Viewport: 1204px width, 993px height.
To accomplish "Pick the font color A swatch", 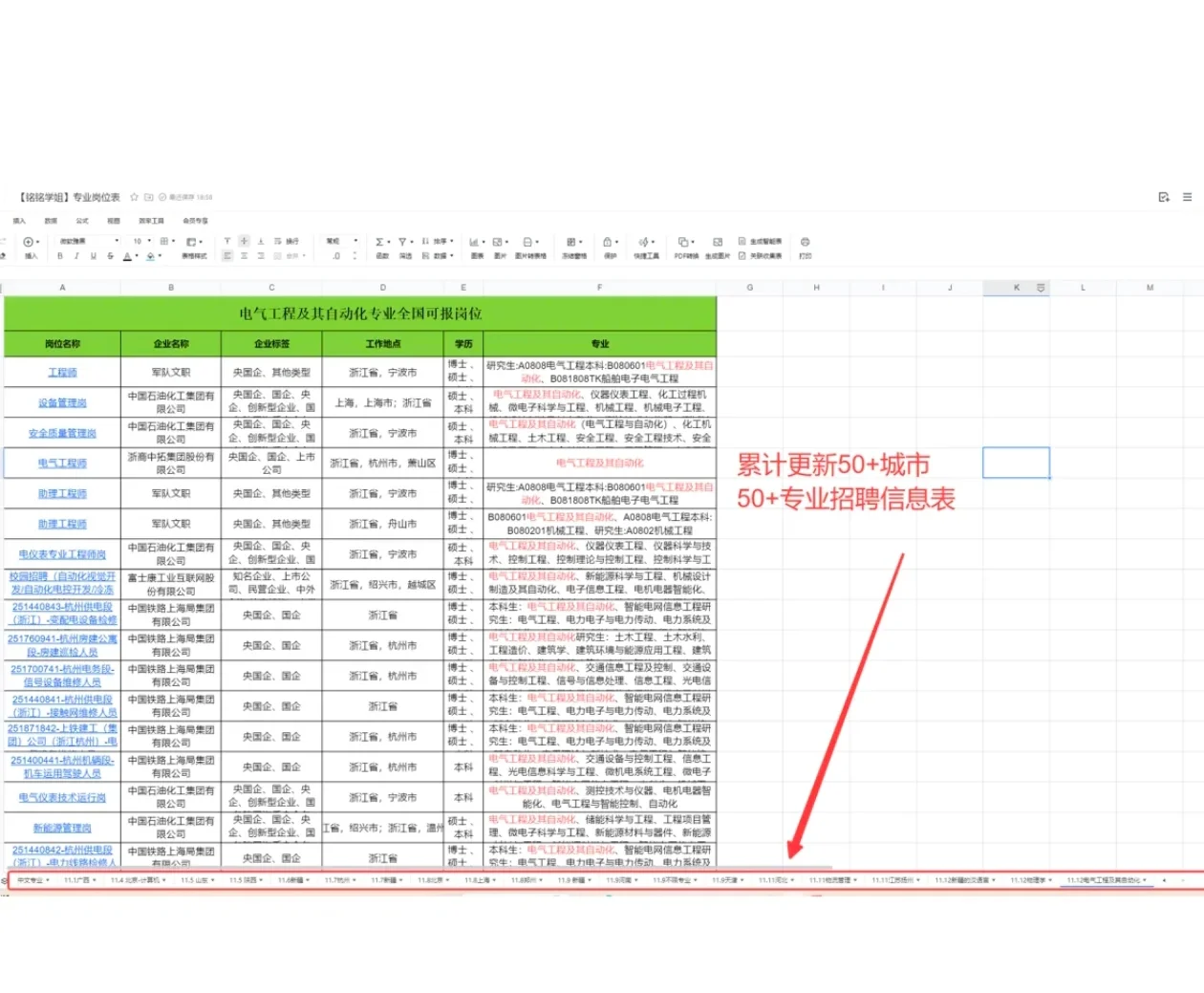I will tap(127, 256).
